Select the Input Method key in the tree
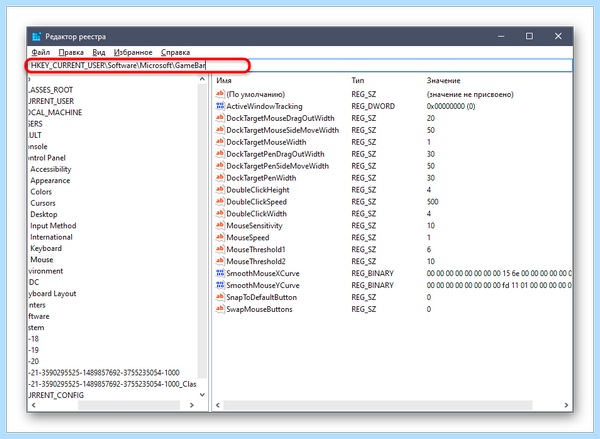Viewport: 600px width, 439px height. (53, 225)
